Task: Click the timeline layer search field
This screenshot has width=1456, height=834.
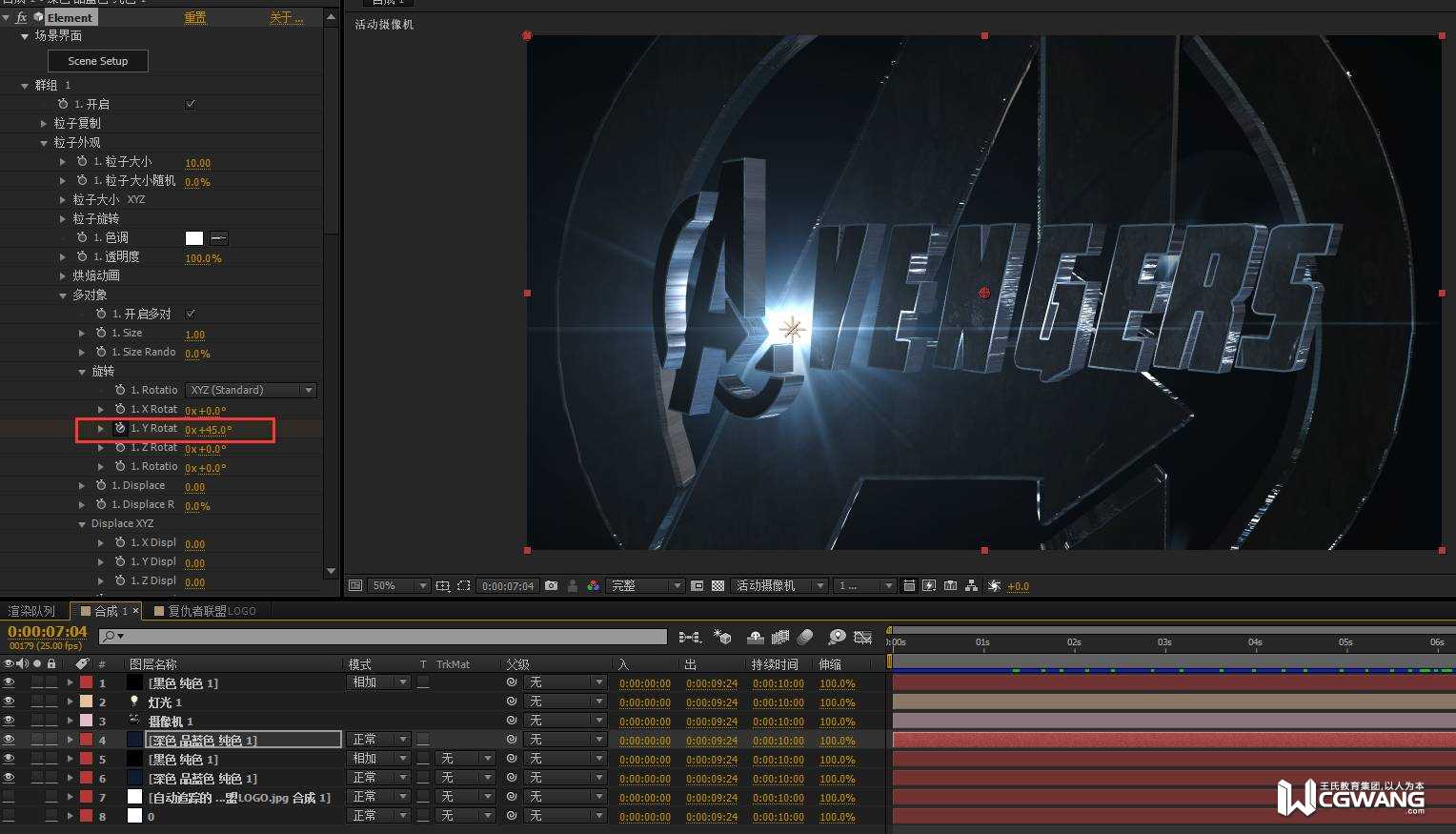Action: 382,636
